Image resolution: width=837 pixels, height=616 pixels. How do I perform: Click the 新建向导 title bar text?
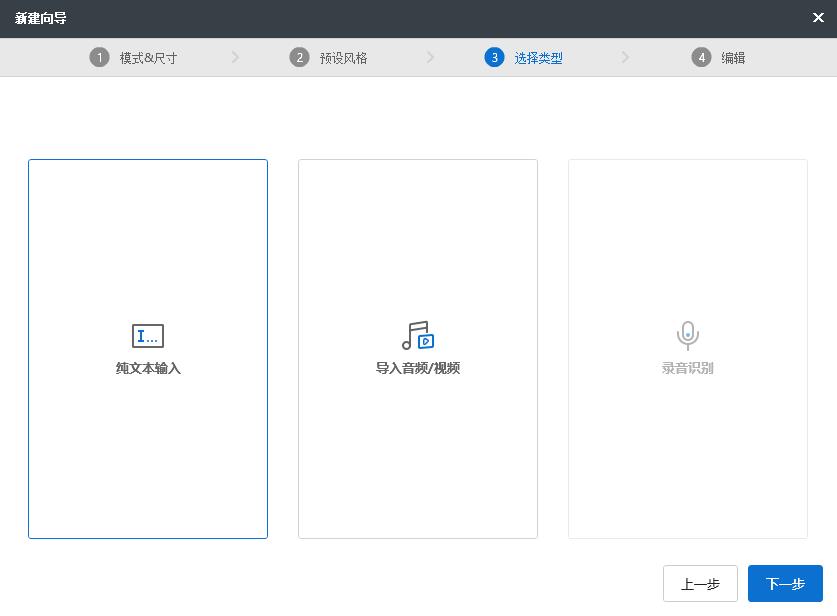point(40,17)
